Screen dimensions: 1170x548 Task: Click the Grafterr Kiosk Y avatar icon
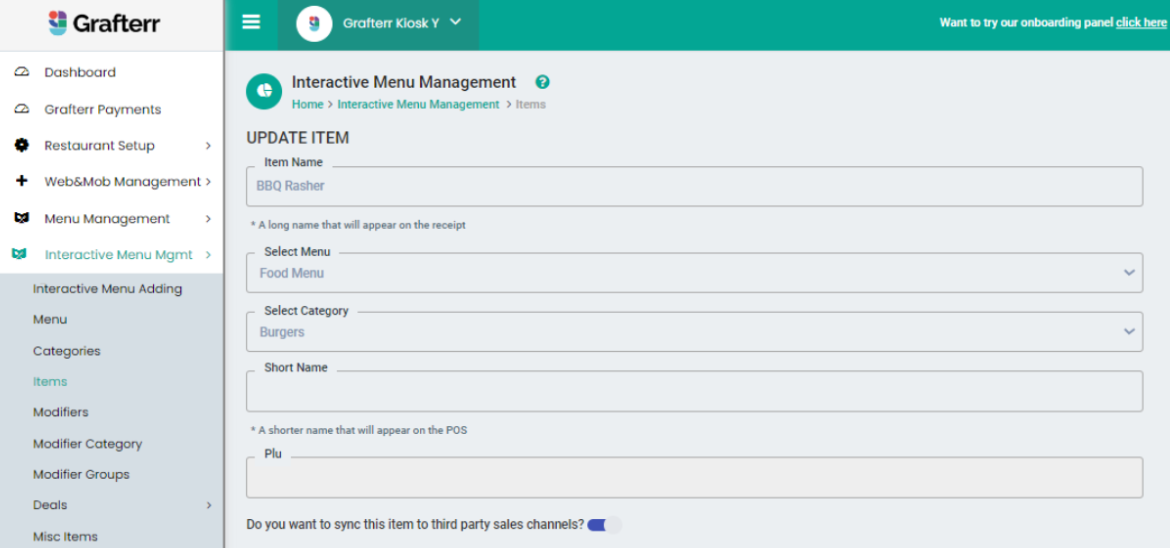pyautogui.click(x=314, y=23)
